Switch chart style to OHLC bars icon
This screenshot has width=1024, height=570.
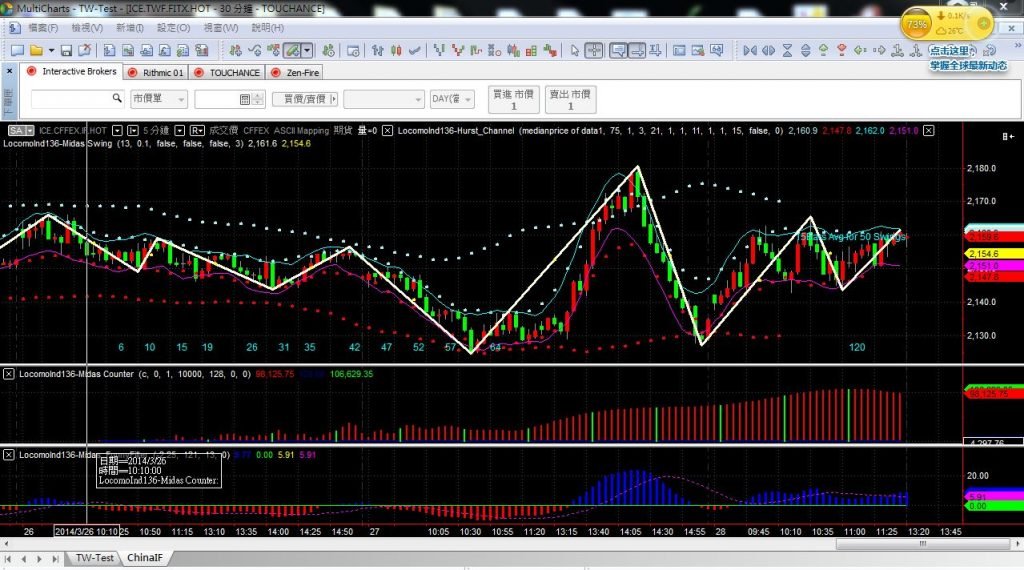pyautogui.click(x=377, y=50)
